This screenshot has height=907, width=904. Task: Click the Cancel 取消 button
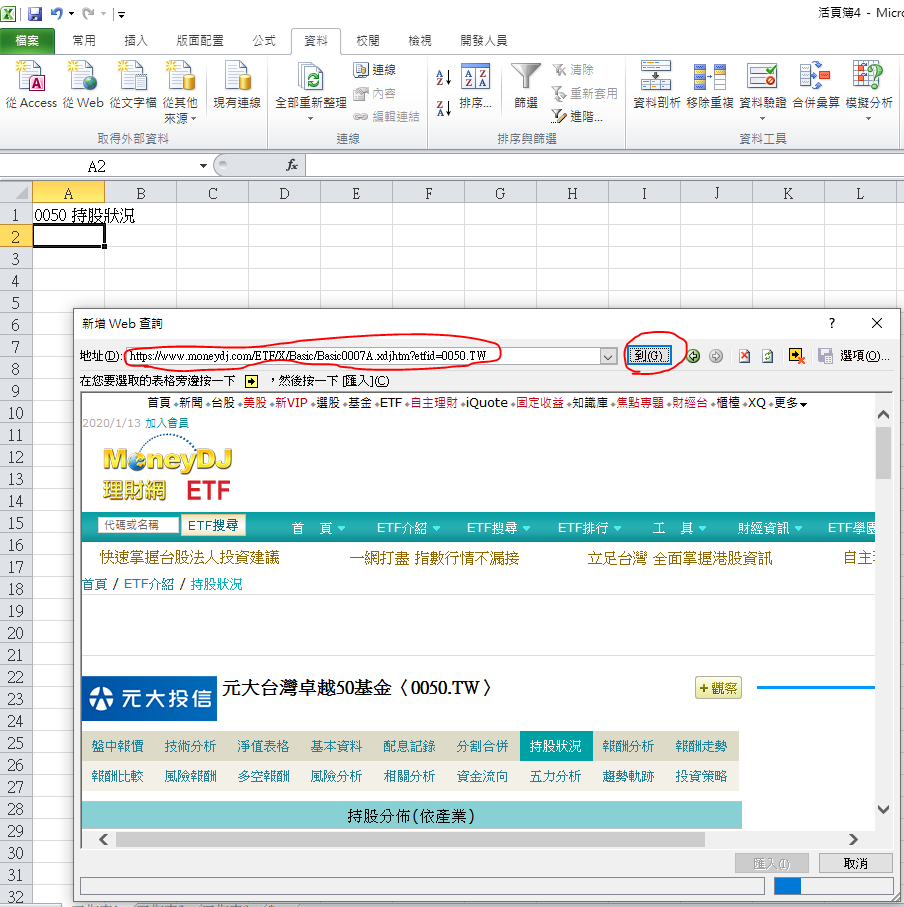[x=855, y=863]
